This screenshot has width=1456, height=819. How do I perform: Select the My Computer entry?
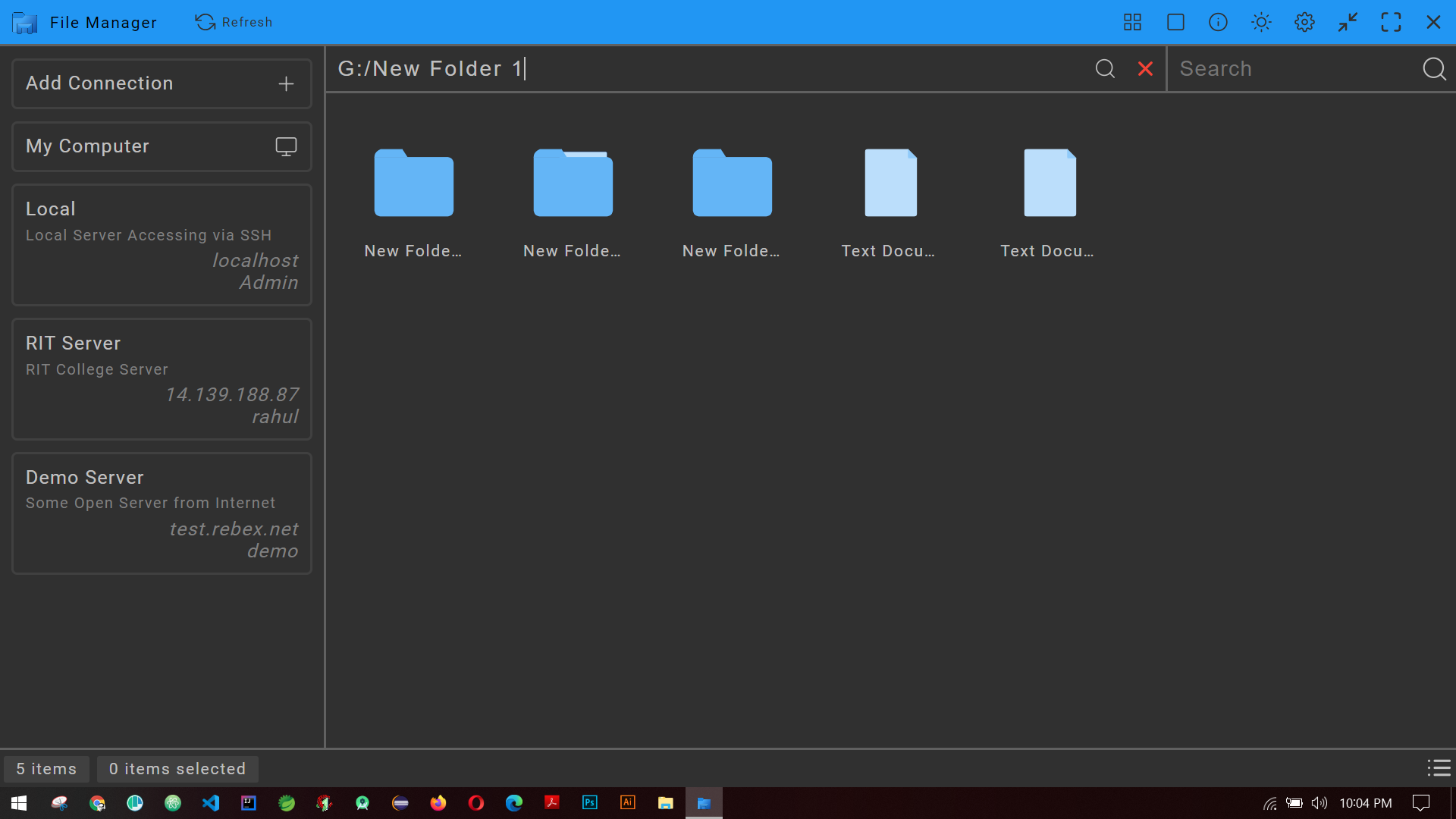click(162, 146)
